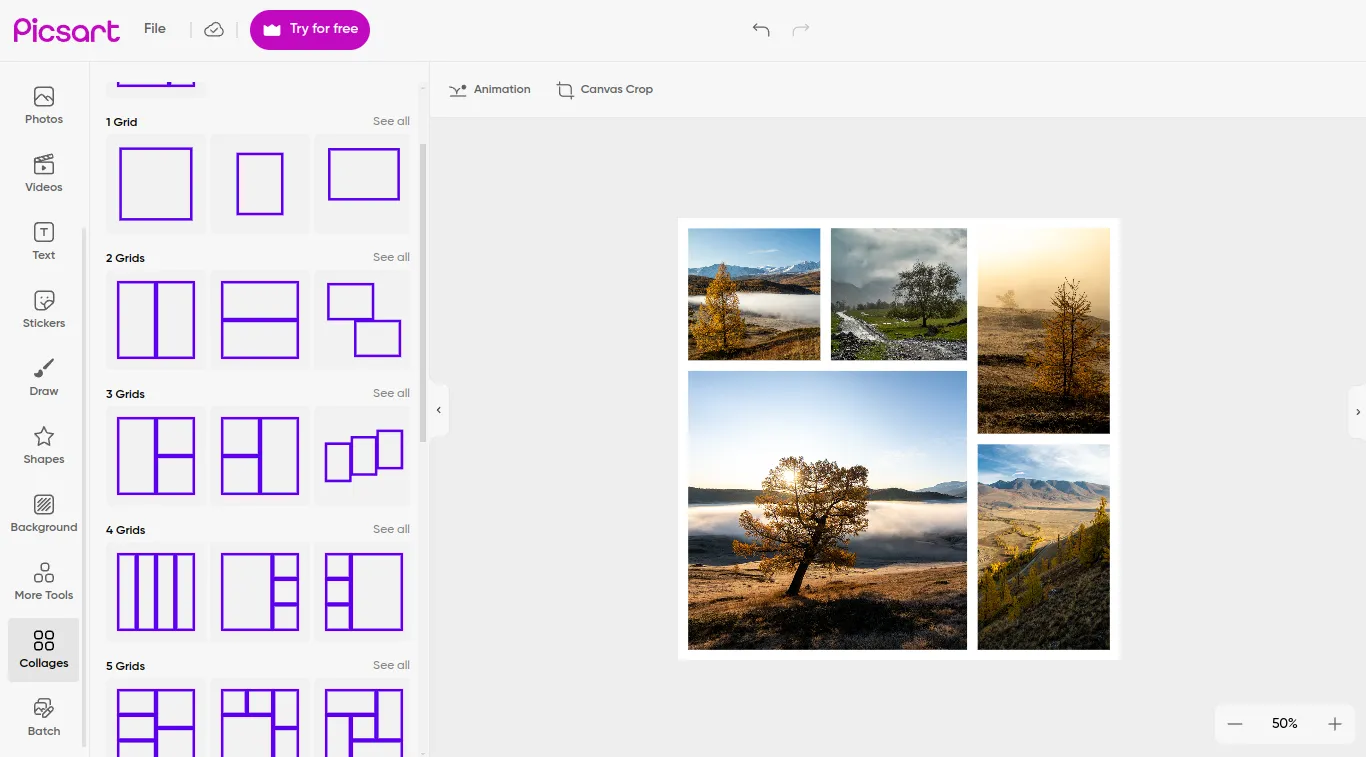Click the Try for free button
Image resolution: width=1366 pixels, height=757 pixels.
[x=310, y=30]
